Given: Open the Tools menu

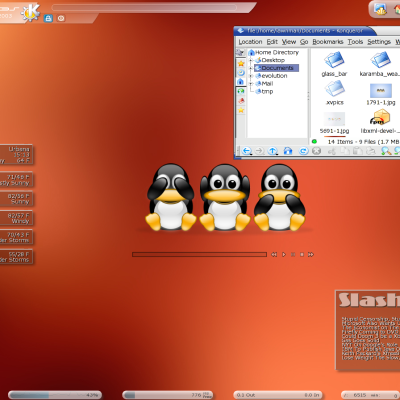Looking at the screenshot, I should 355,42.
